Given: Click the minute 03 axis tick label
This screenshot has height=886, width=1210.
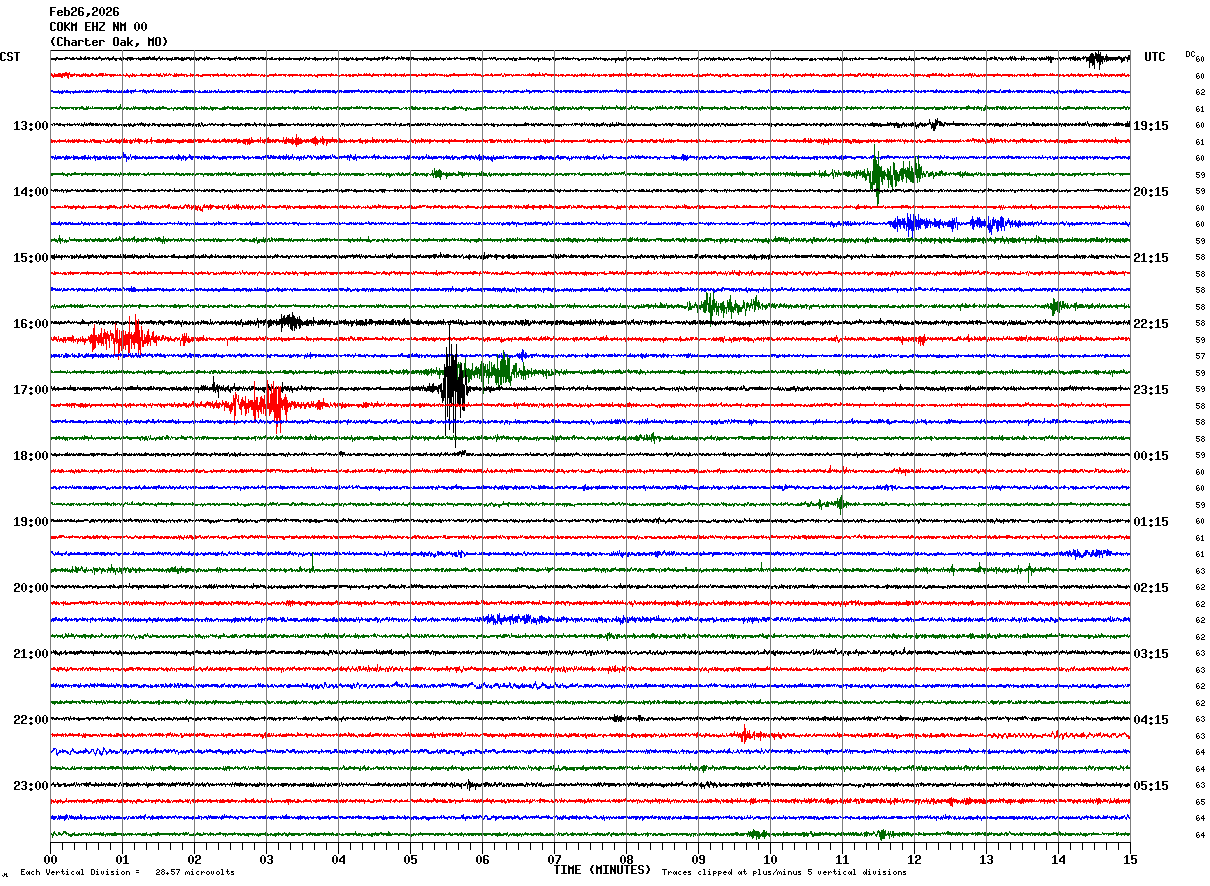Looking at the screenshot, I should [x=266, y=859].
